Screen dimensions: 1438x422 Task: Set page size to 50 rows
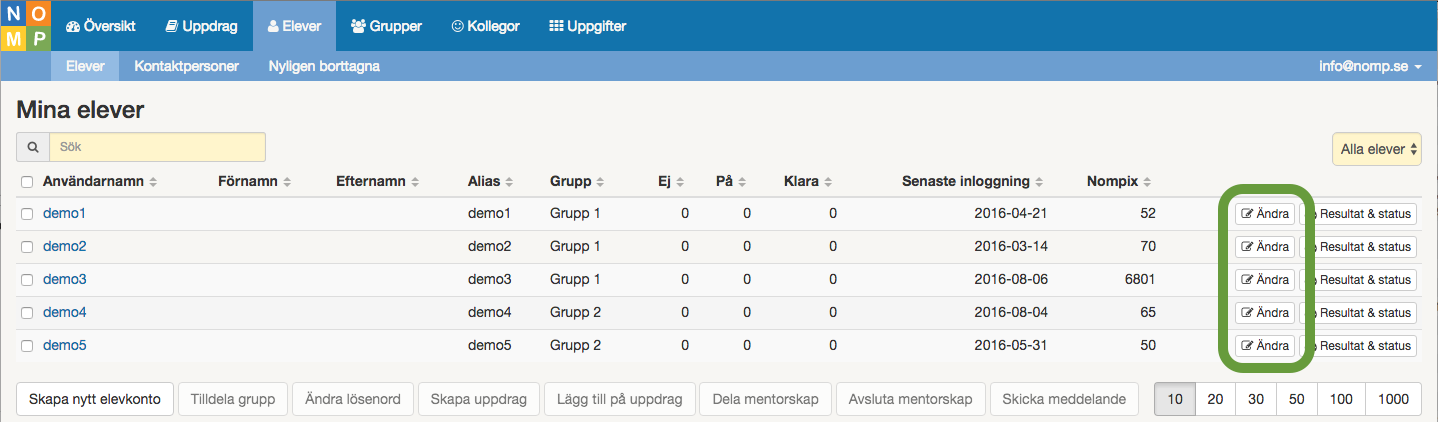[x=1297, y=399]
